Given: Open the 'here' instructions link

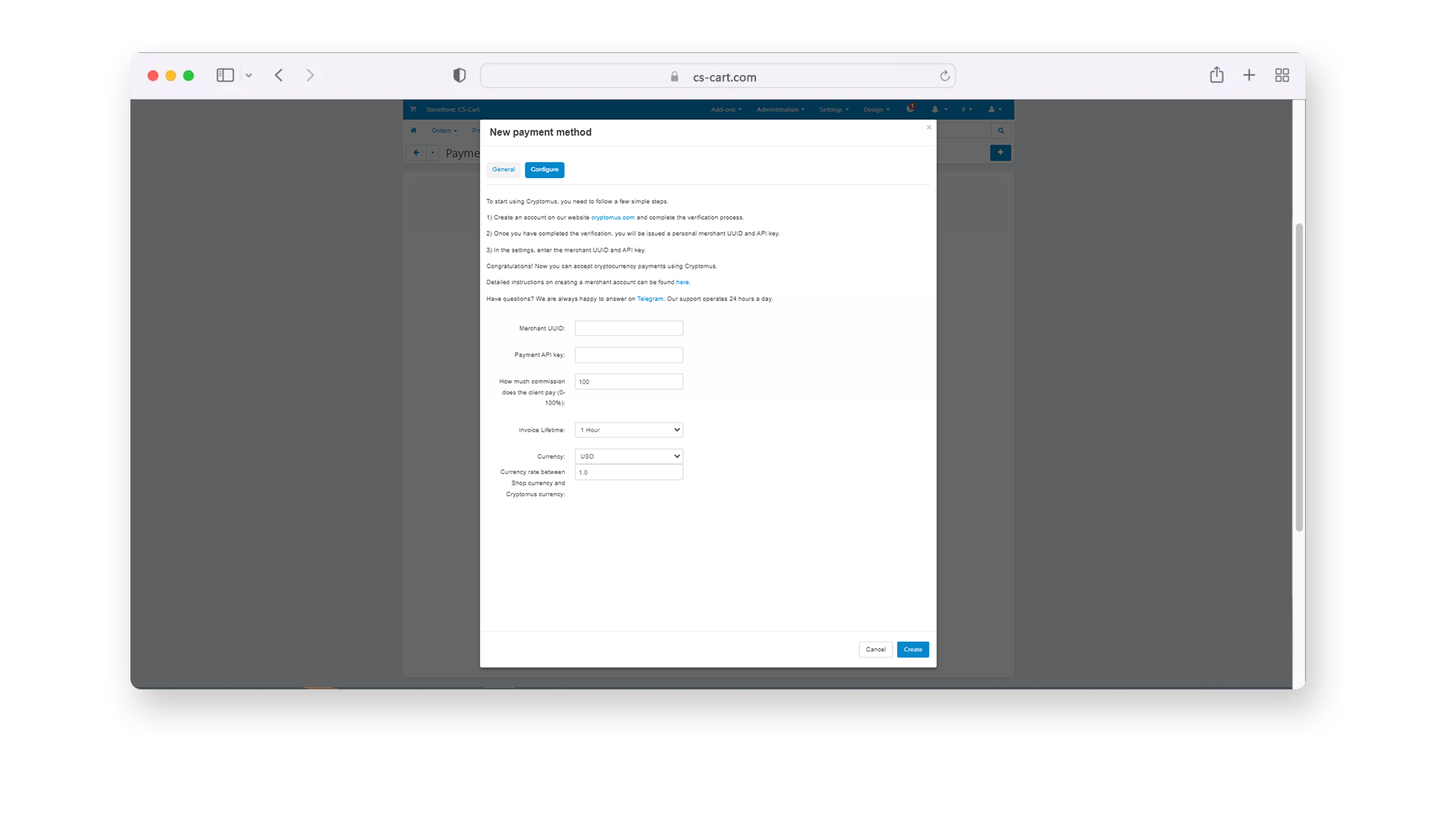Looking at the screenshot, I should 682,282.
